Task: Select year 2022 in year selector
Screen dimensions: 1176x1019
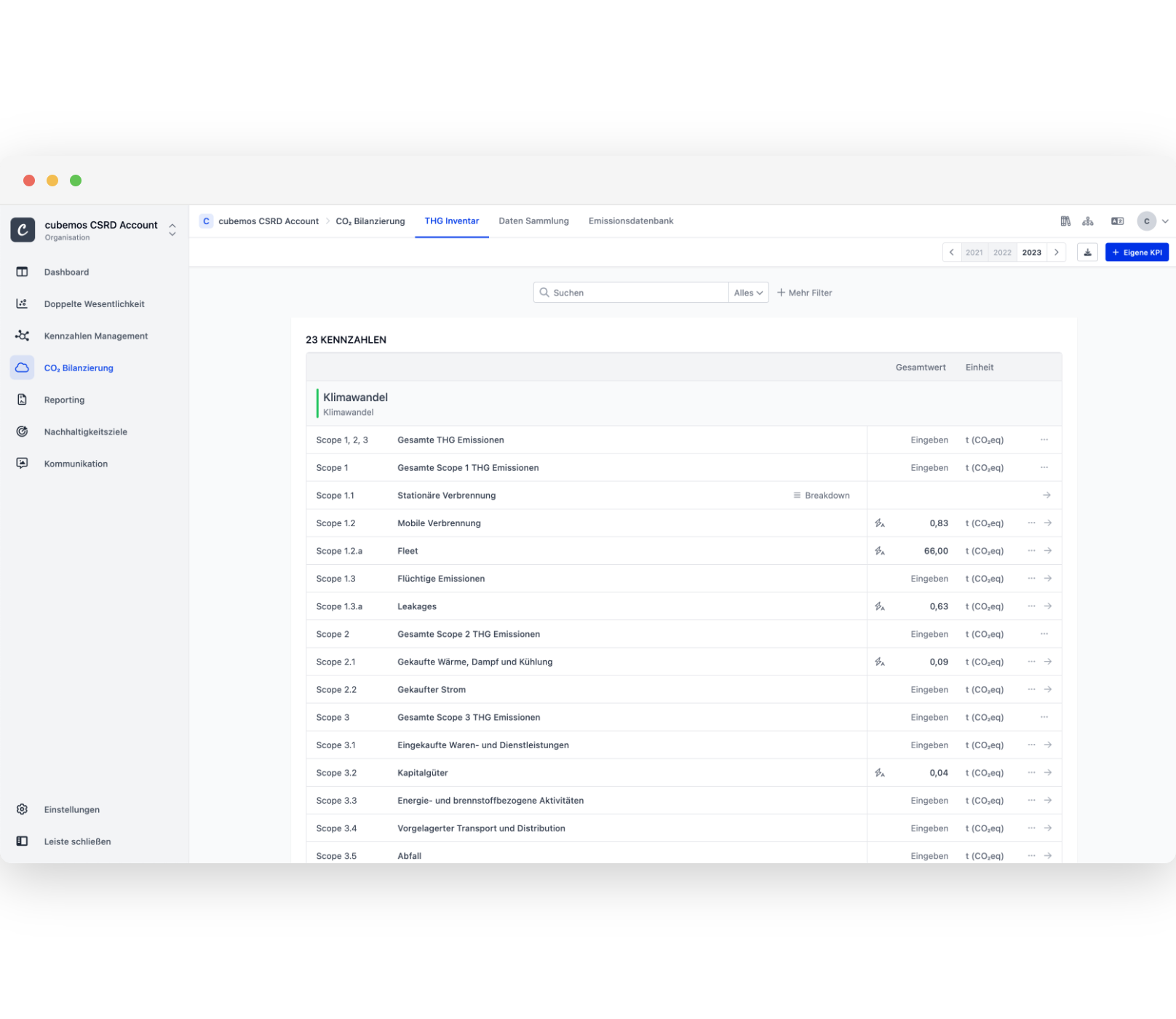Action: click(1002, 253)
